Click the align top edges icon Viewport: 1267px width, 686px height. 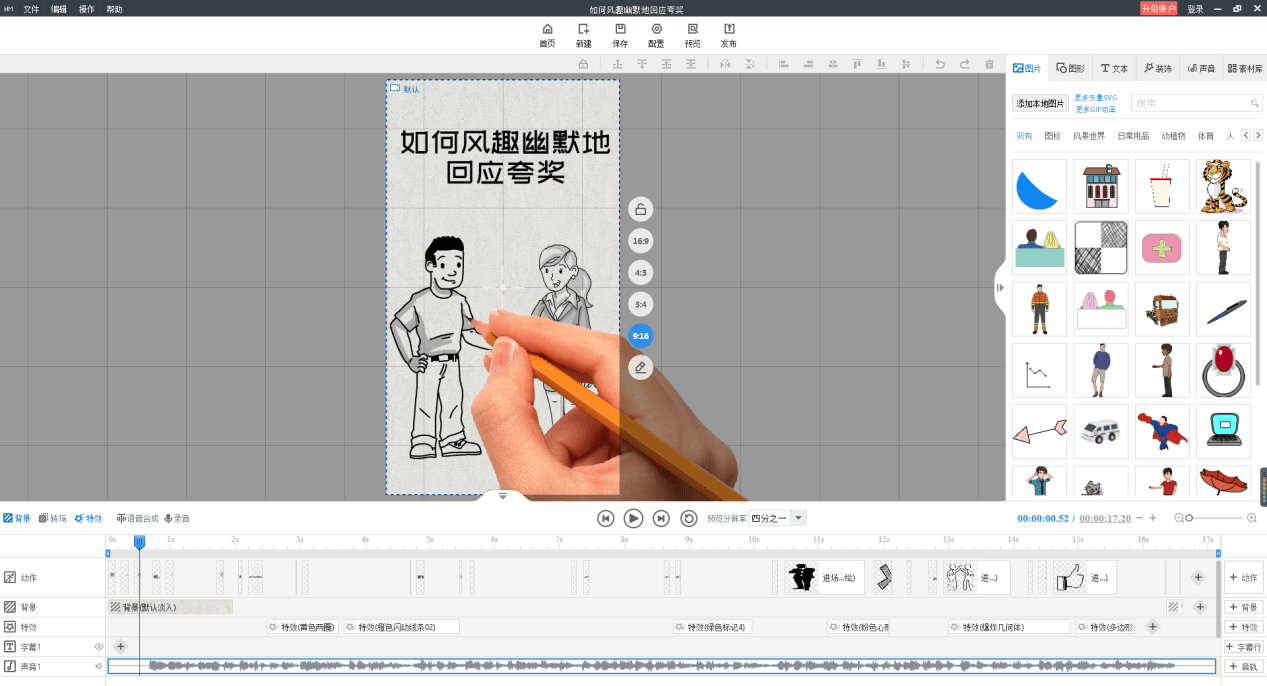pos(856,64)
